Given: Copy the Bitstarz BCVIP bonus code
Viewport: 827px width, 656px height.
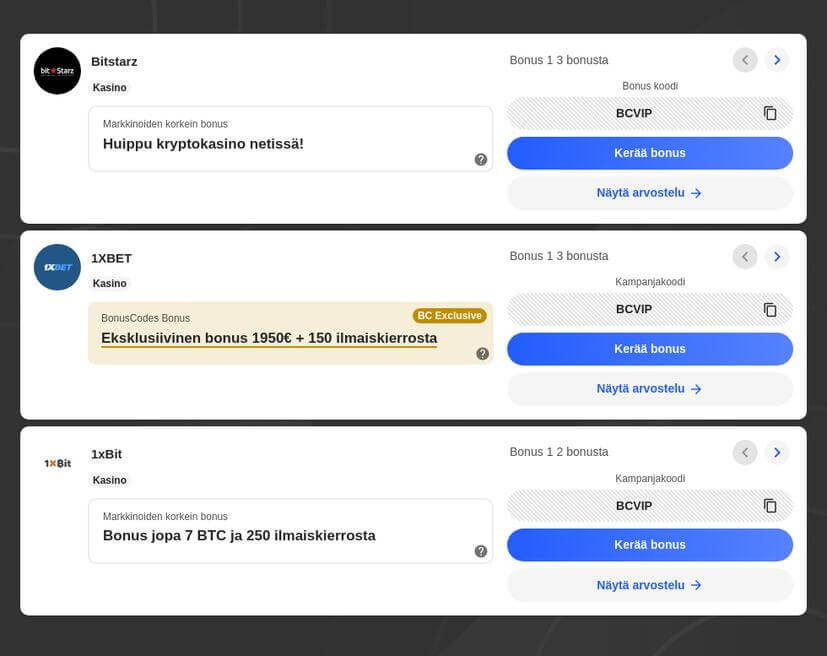Looking at the screenshot, I should coord(770,113).
